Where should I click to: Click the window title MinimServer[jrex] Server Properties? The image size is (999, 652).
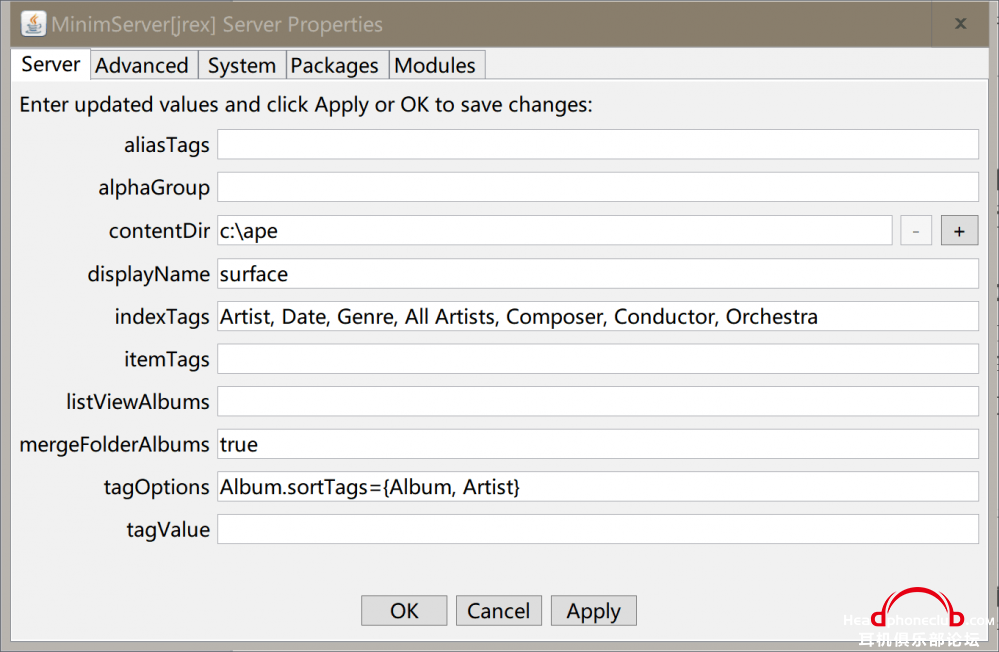tap(217, 24)
